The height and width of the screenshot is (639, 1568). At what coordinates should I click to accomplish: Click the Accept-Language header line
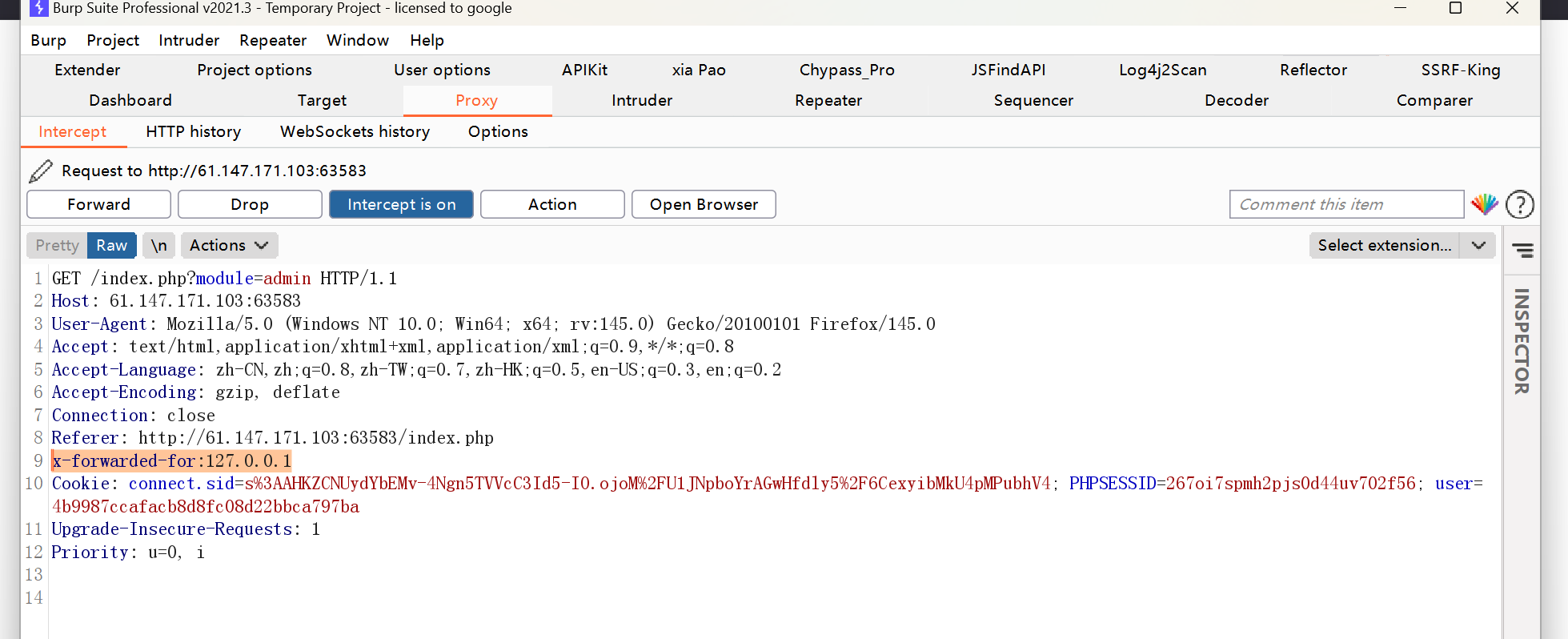click(x=416, y=369)
